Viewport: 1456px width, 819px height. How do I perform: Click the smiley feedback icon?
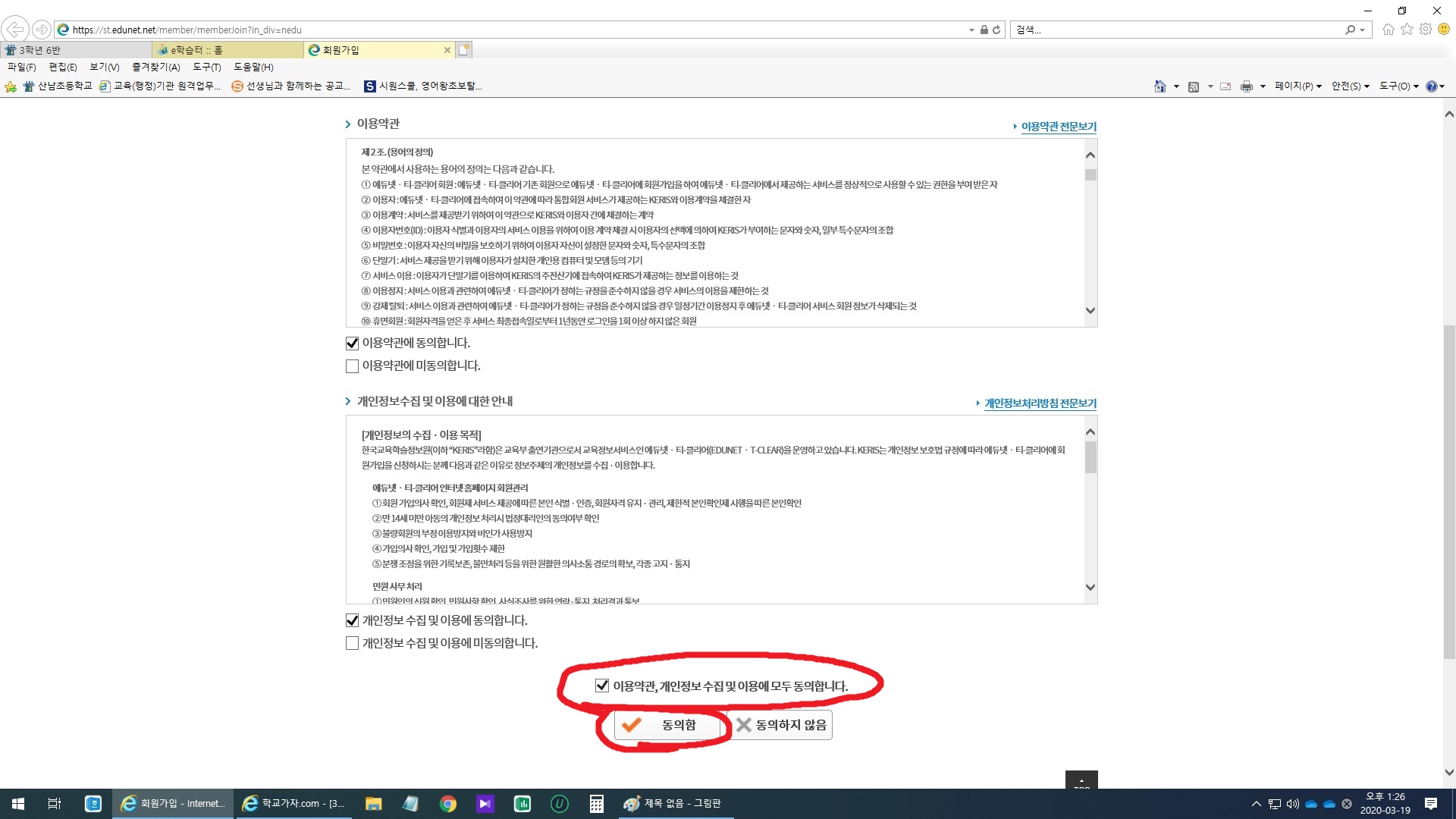(x=1444, y=29)
